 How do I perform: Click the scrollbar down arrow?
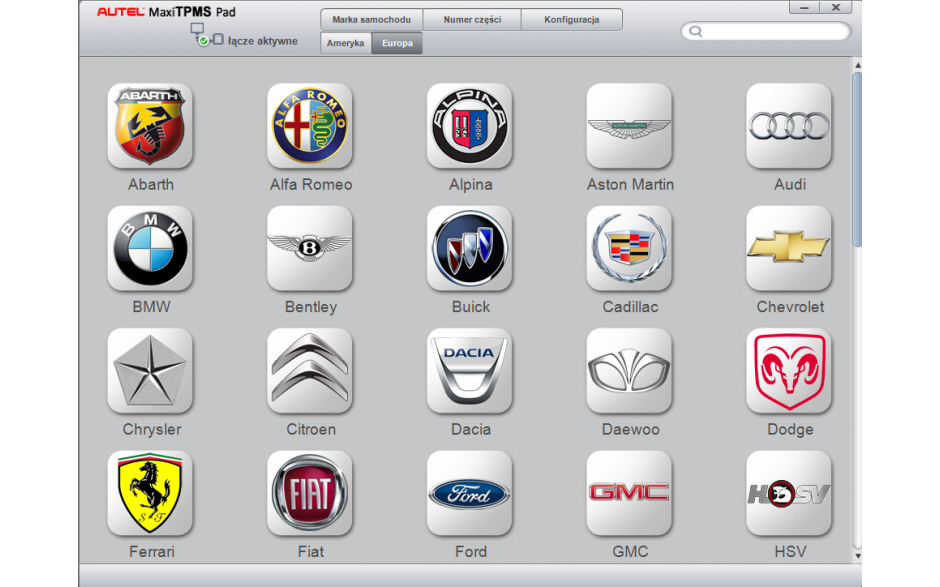pyautogui.click(x=857, y=556)
